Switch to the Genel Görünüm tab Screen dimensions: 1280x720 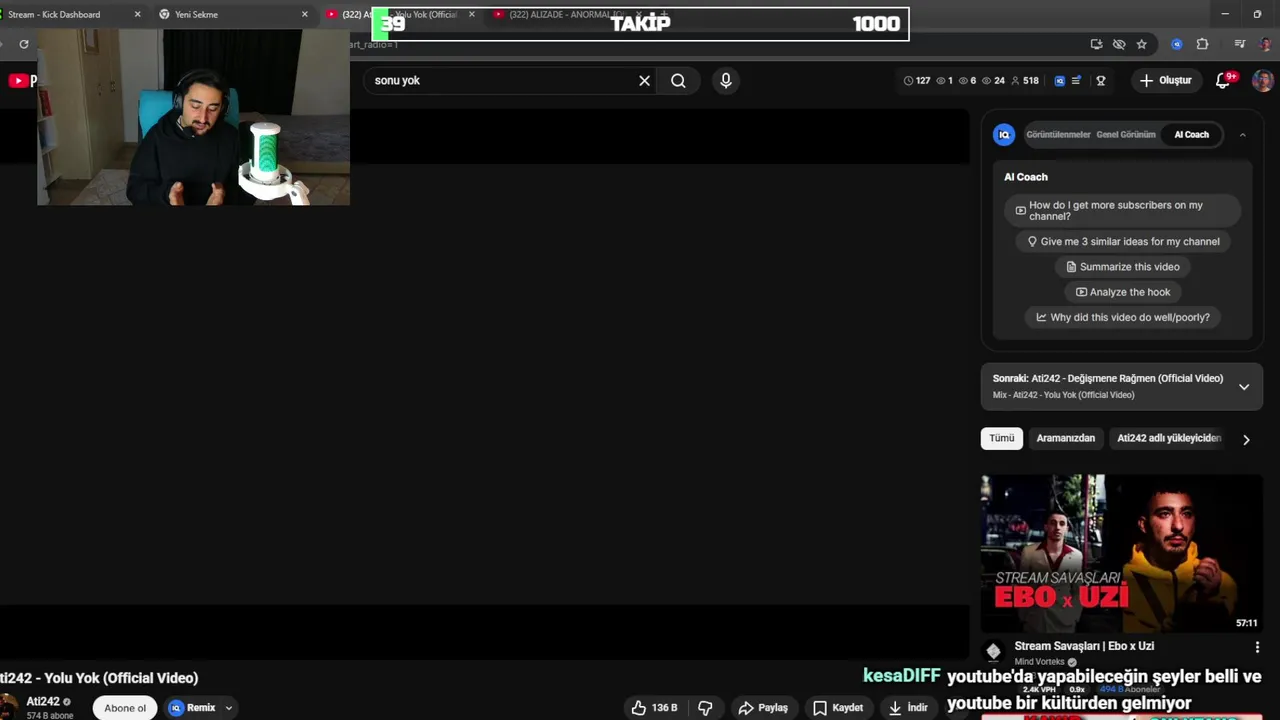coord(1126,134)
